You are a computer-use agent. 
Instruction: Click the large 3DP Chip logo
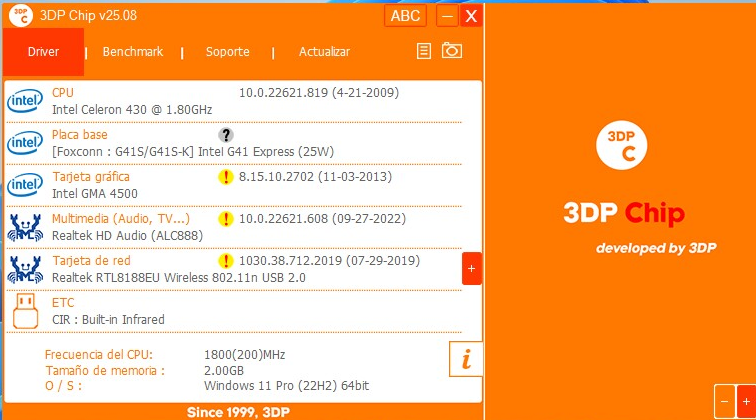620,146
